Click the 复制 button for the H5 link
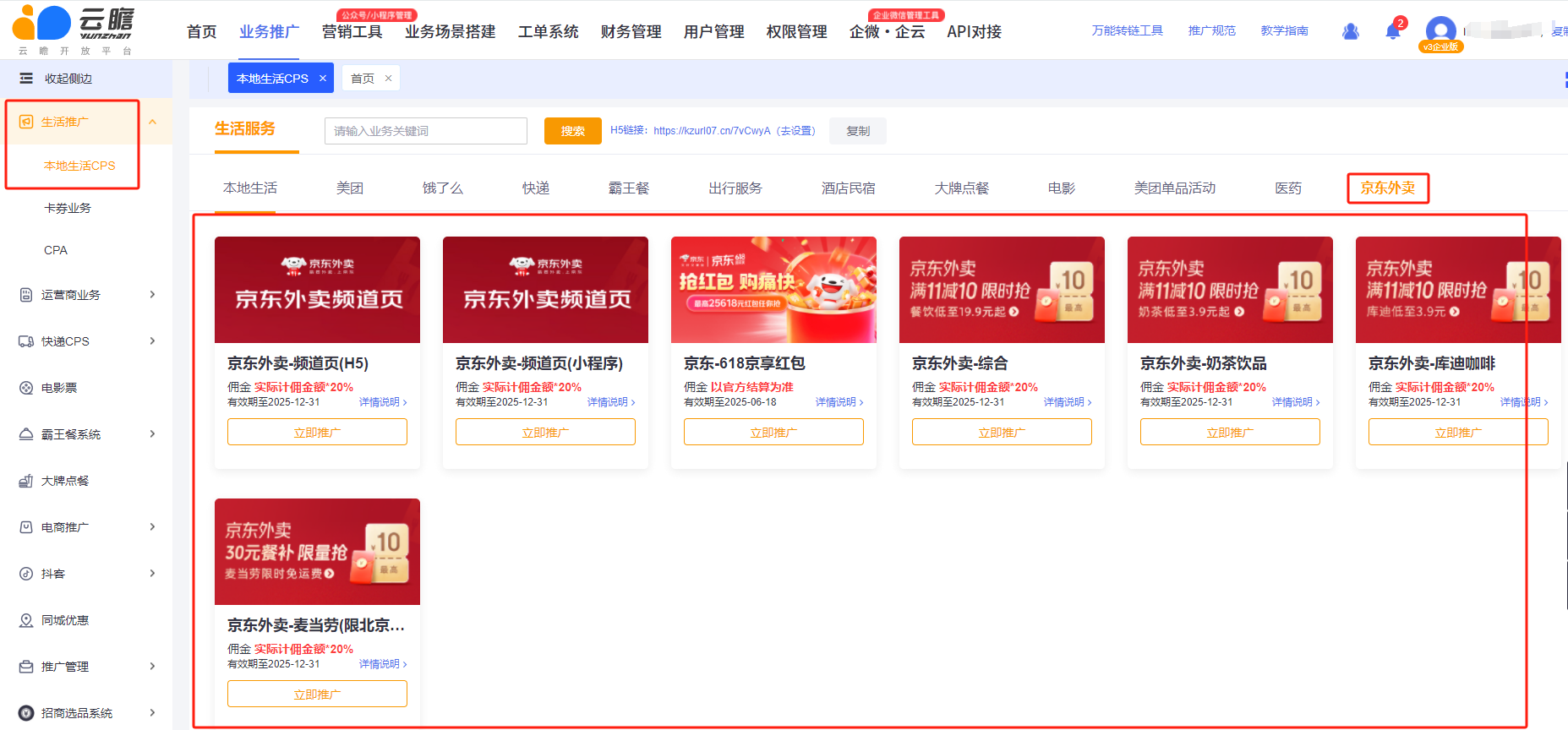The image size is (1568, 730). click(x=858, y=131)
